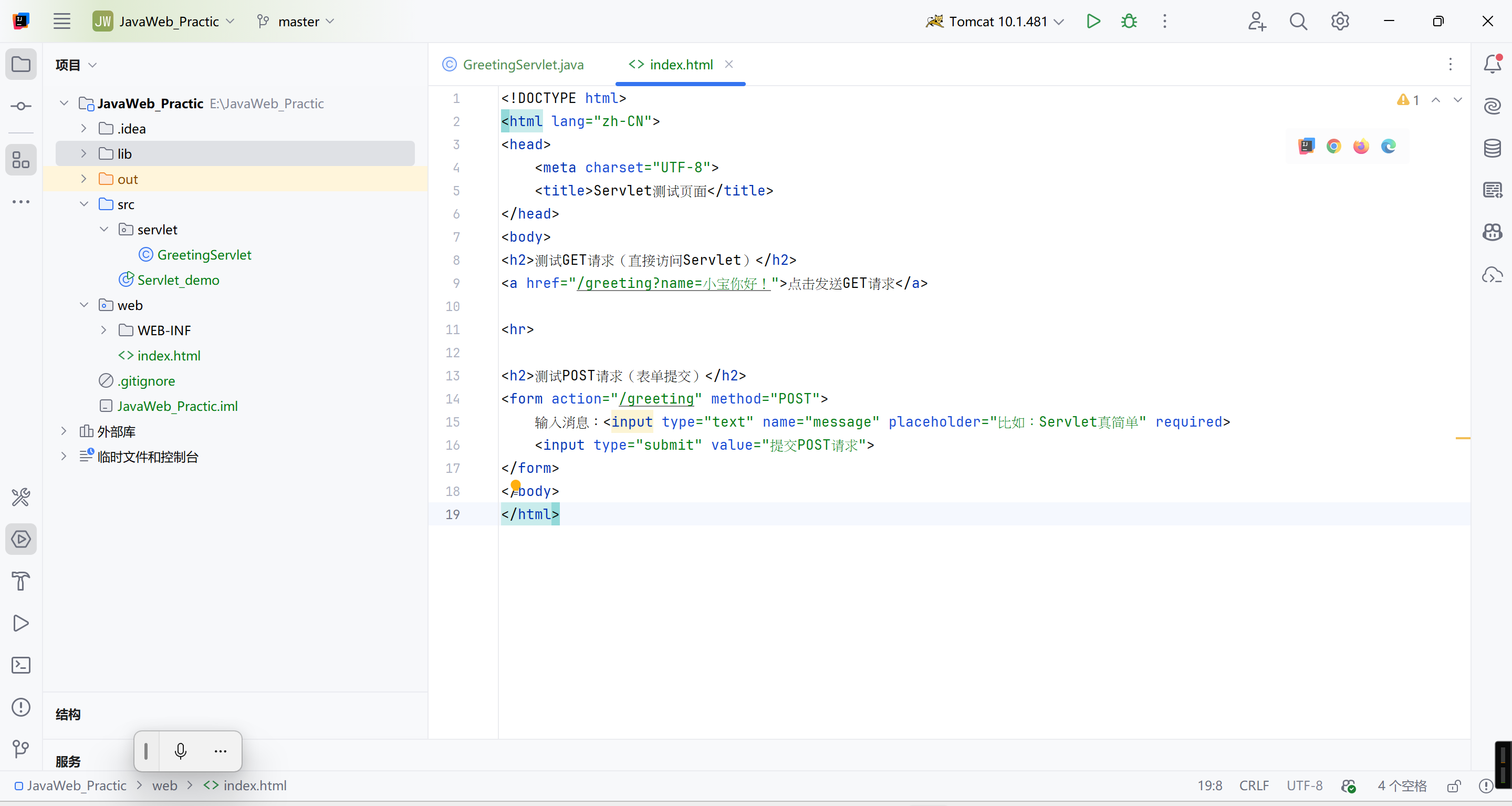Open the Terminal tool window

(21, 665)
